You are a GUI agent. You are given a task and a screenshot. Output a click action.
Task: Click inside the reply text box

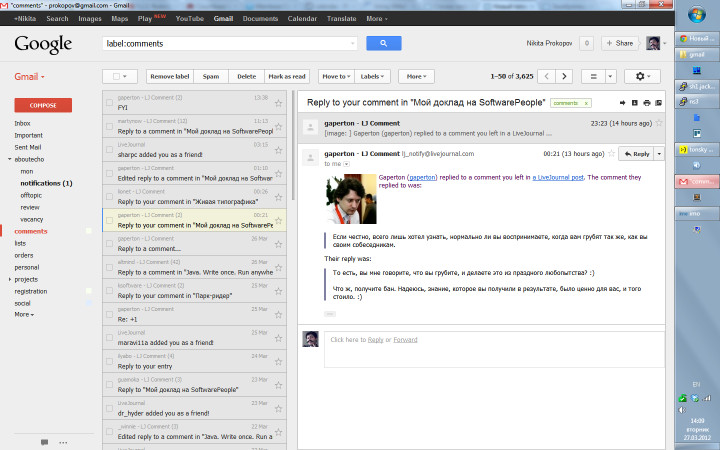pyautogui.click(x=494, y=349)
